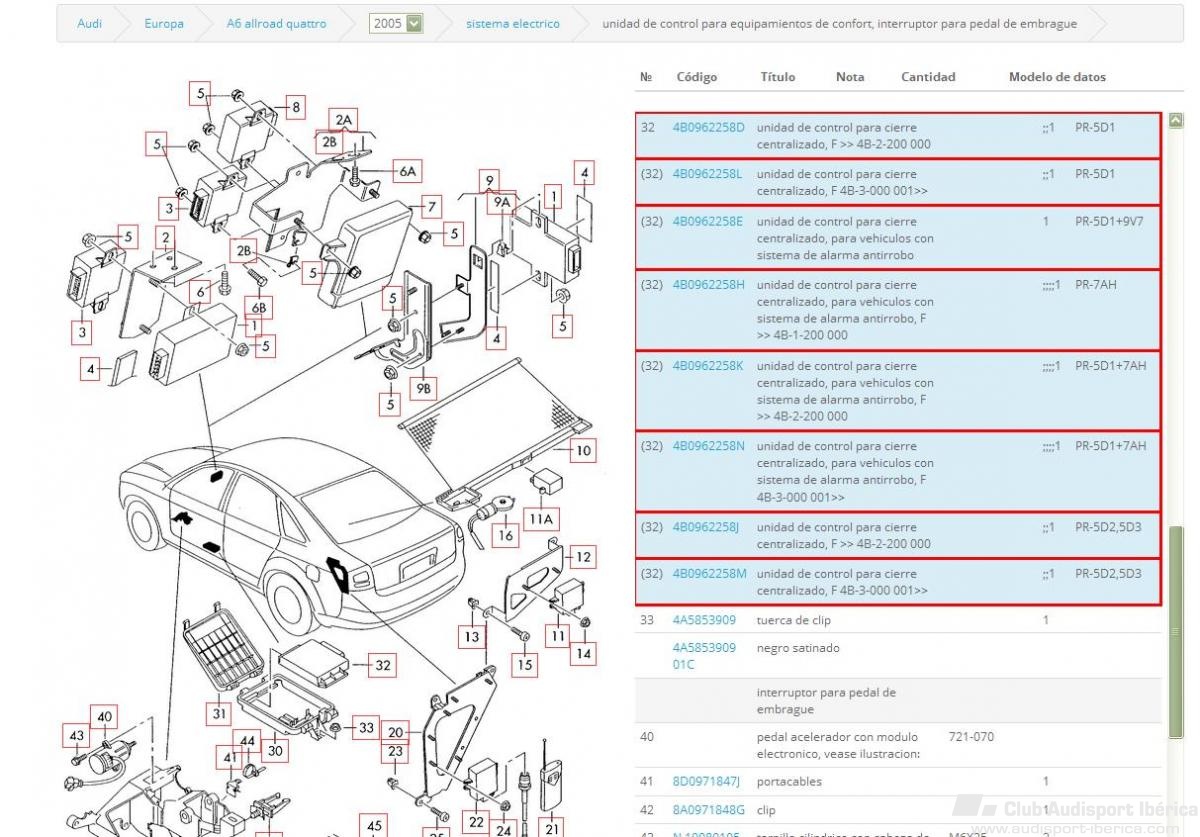Click the PR-7AH data model value
1200x837 pixels.
tap(1096, 284)
